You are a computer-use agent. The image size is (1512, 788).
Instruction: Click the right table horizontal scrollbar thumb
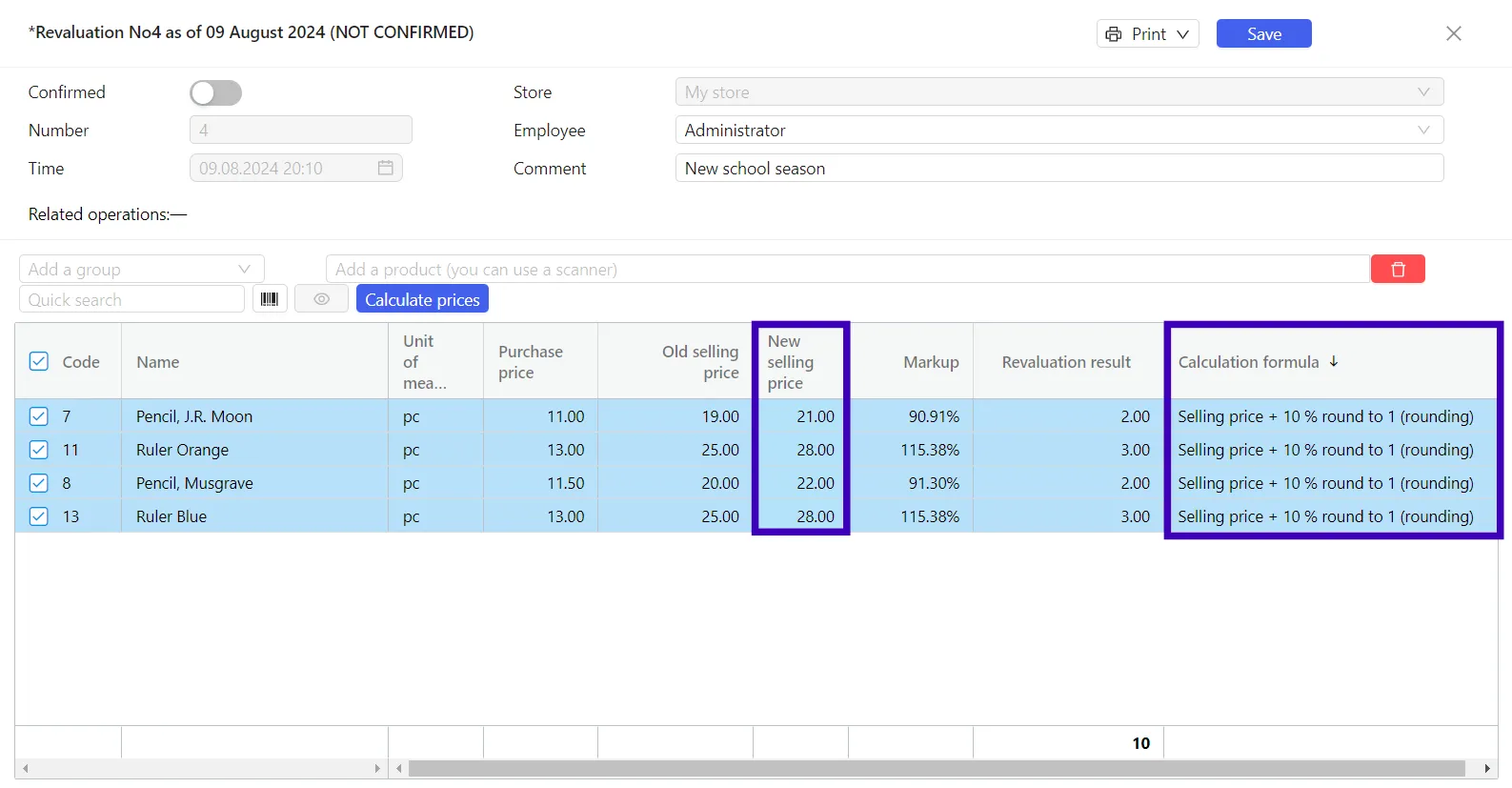(937, 768)
